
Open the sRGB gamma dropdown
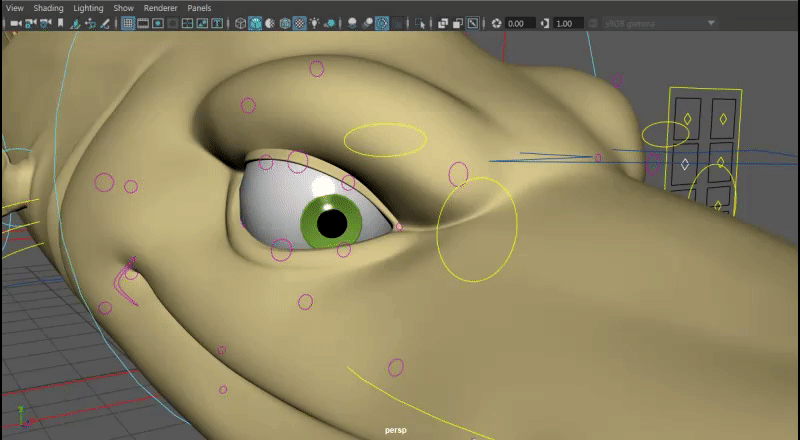coord(660,23)
